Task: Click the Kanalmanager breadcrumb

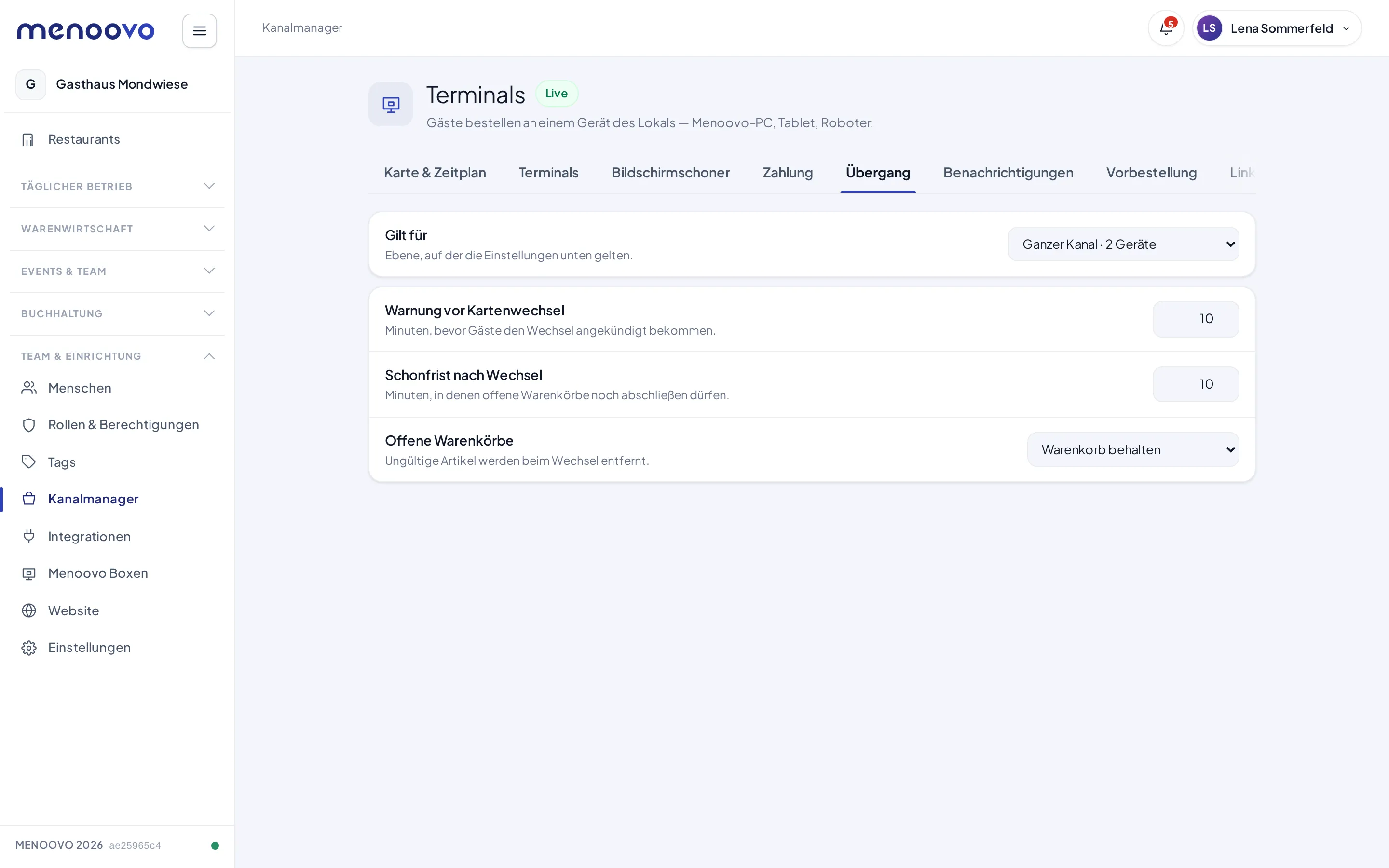Action: tap(302, 27)
